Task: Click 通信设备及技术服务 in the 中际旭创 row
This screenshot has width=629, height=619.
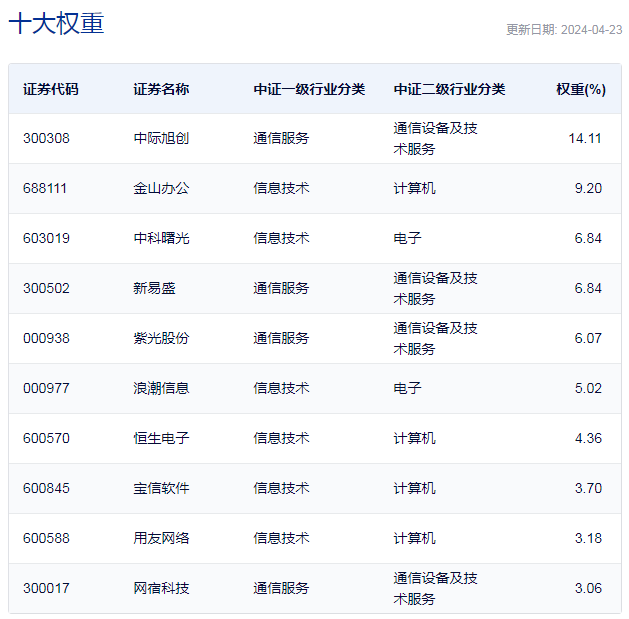Action: (x=436, y=138)
